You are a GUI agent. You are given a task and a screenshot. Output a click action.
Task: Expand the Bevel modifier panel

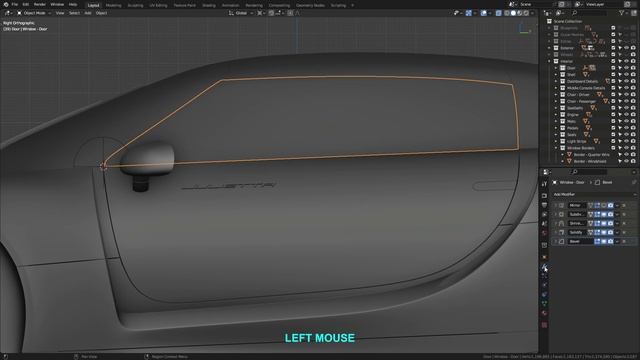pyautogui.click(x=556, y=241)
